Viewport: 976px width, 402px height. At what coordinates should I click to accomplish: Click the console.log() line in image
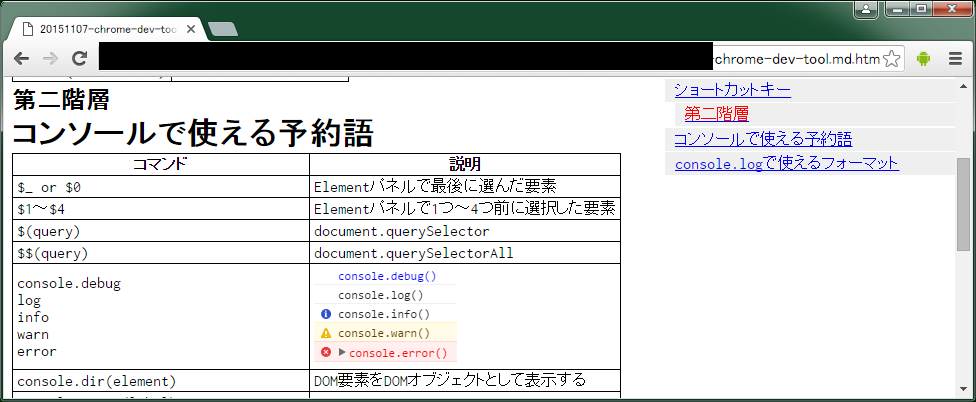[x=380, y=296]
